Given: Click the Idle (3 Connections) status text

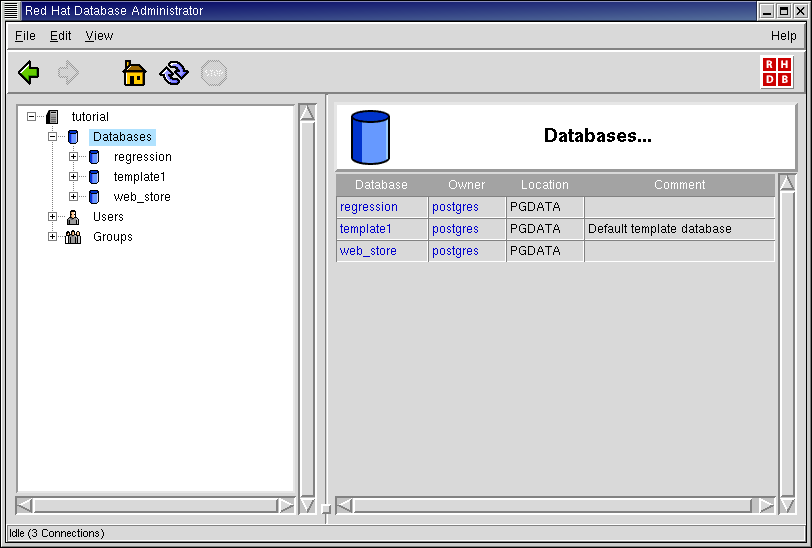Looking at the screenshot, I should click(57, 533).
